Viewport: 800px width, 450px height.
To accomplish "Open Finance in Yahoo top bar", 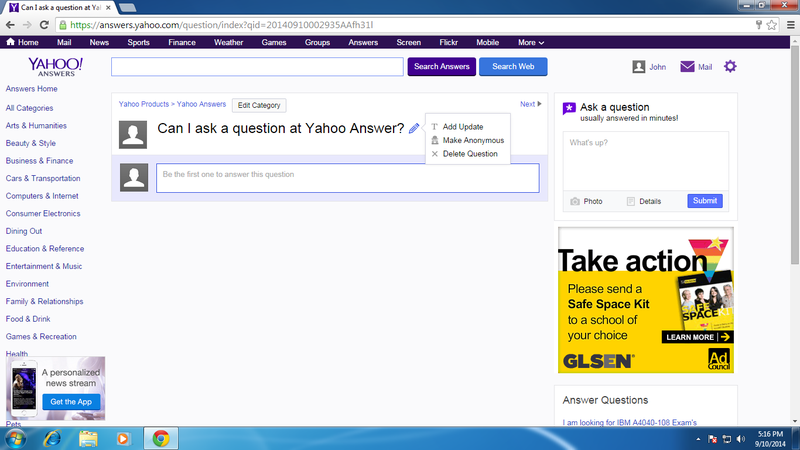I will pyautogui.click(x=182, y=42).
